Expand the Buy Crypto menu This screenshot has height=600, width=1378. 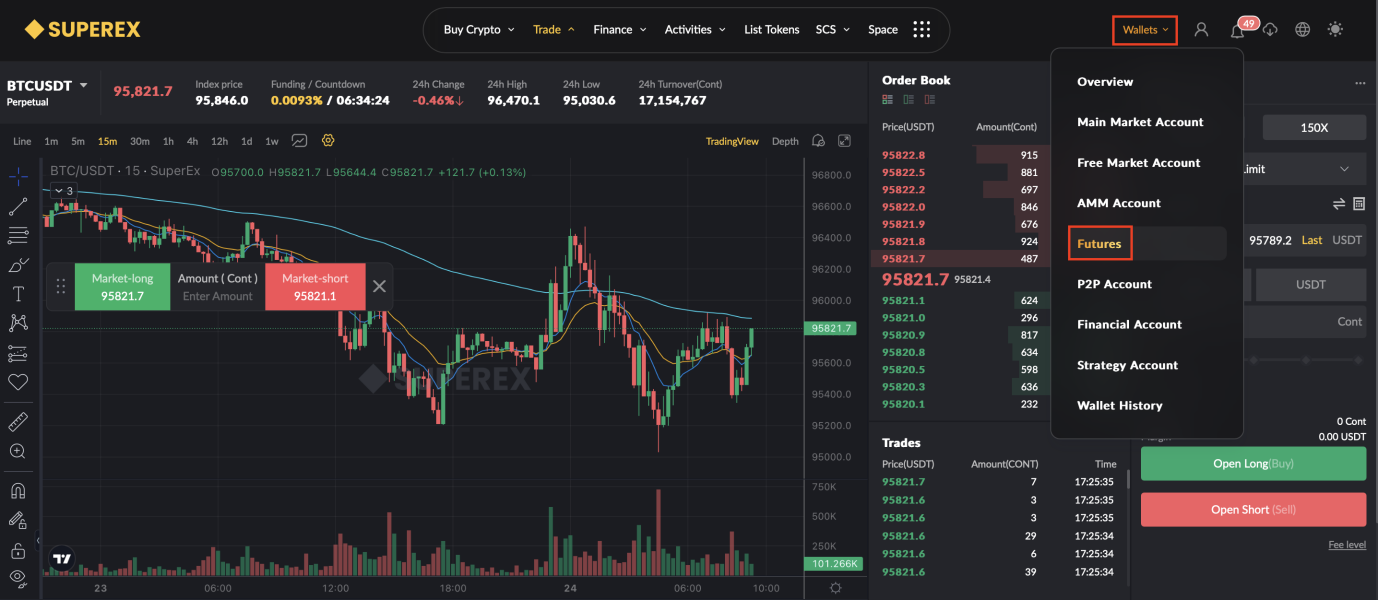pyautogui.click(x=479, y=30)
